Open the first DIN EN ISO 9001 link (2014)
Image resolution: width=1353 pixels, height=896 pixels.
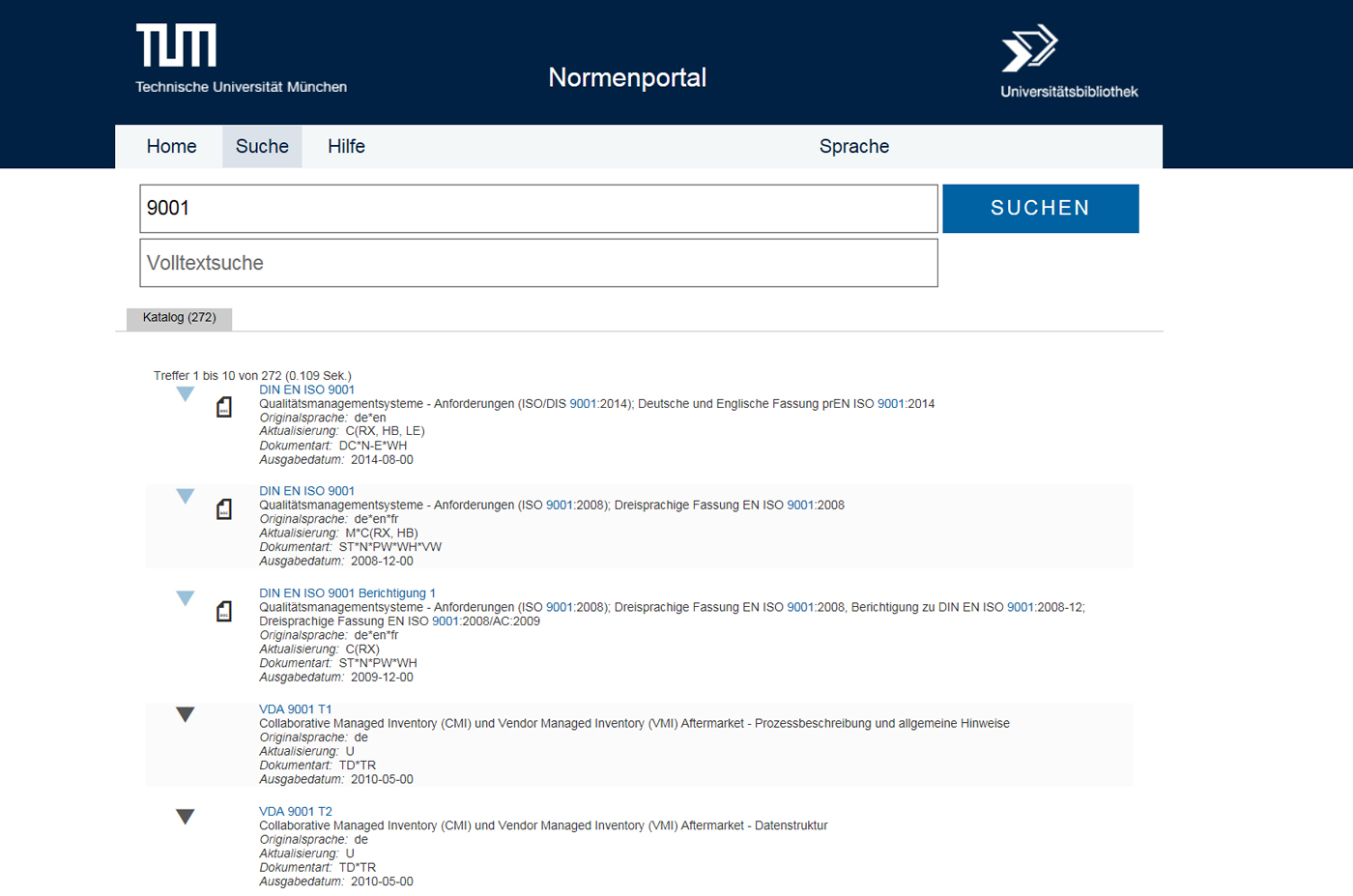coord(306,390)
